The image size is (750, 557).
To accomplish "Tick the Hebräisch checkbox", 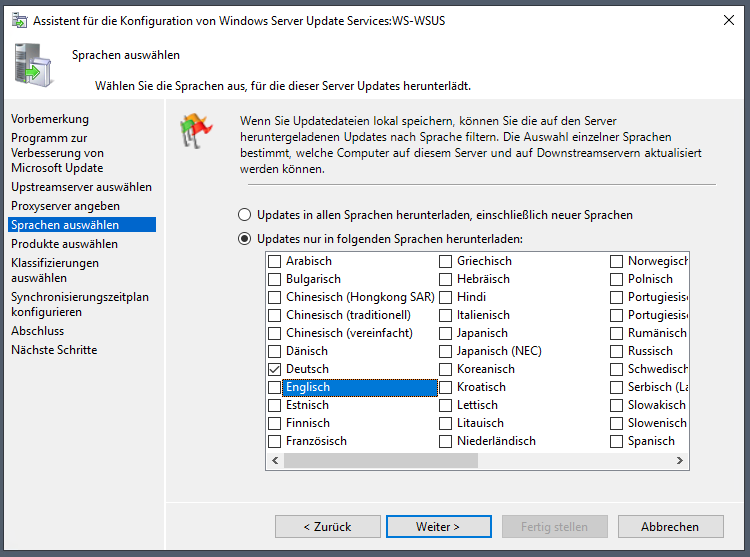I will tap(445, 279).
